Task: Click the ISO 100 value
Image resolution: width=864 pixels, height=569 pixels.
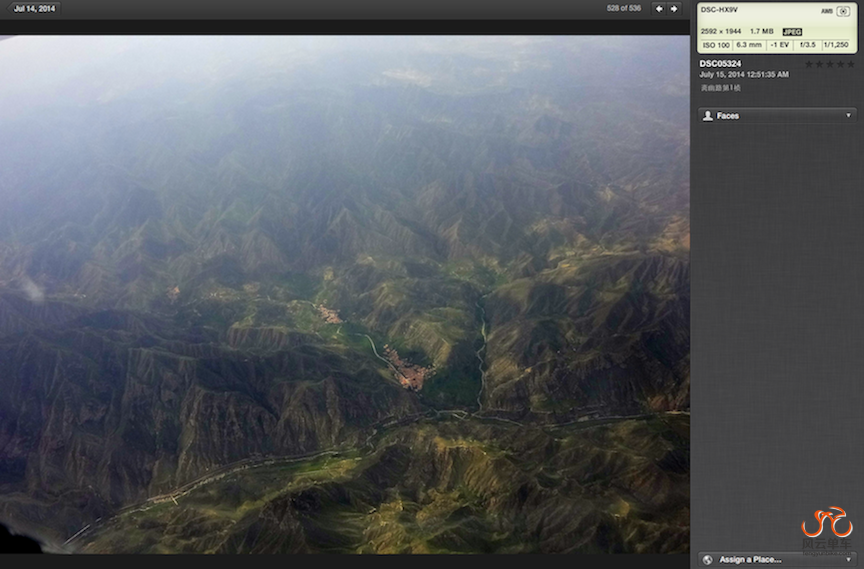Action: pyautogui.click(x=716, y=45)
